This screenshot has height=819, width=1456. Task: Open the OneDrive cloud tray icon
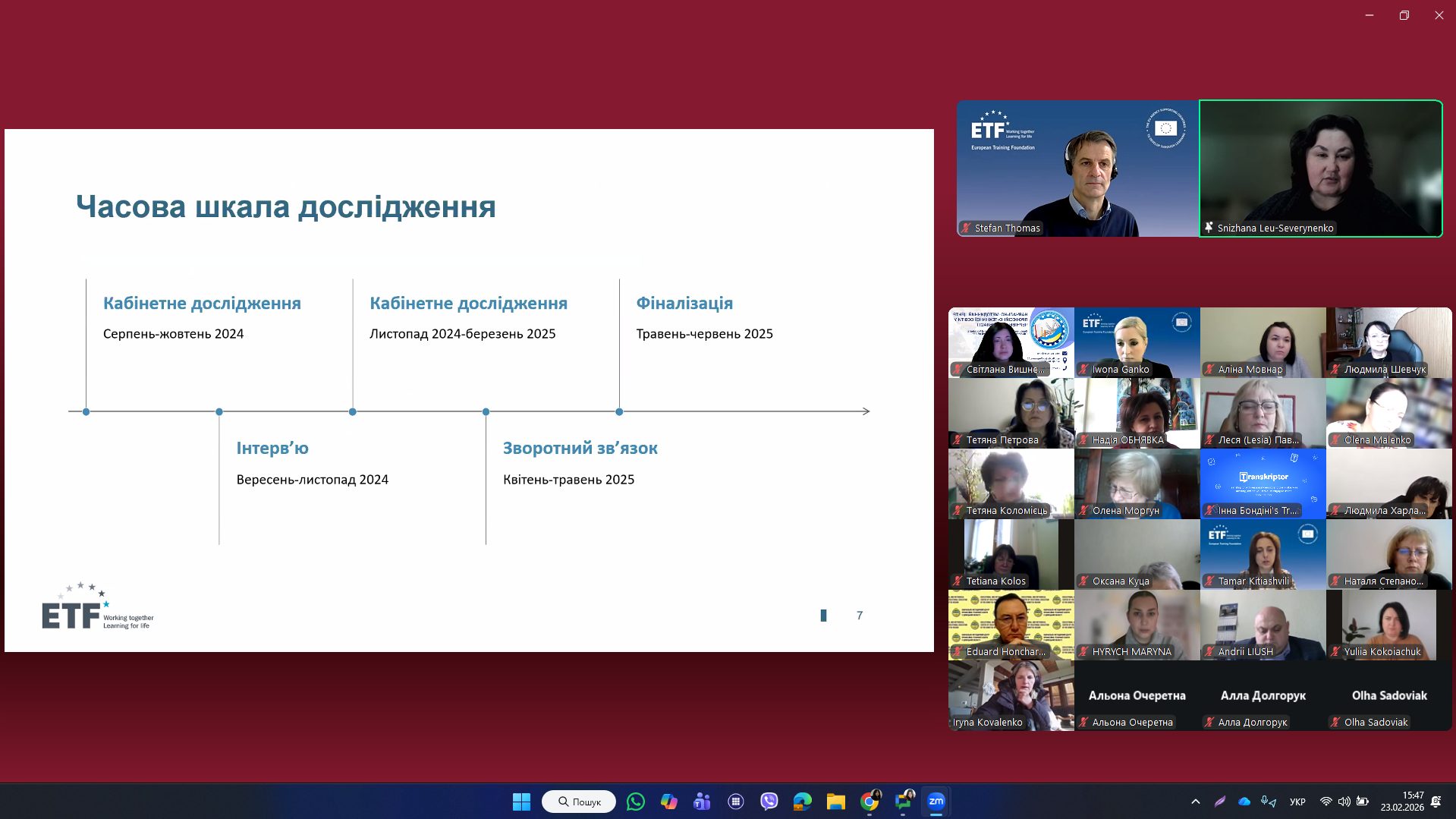click(1244, 802)
